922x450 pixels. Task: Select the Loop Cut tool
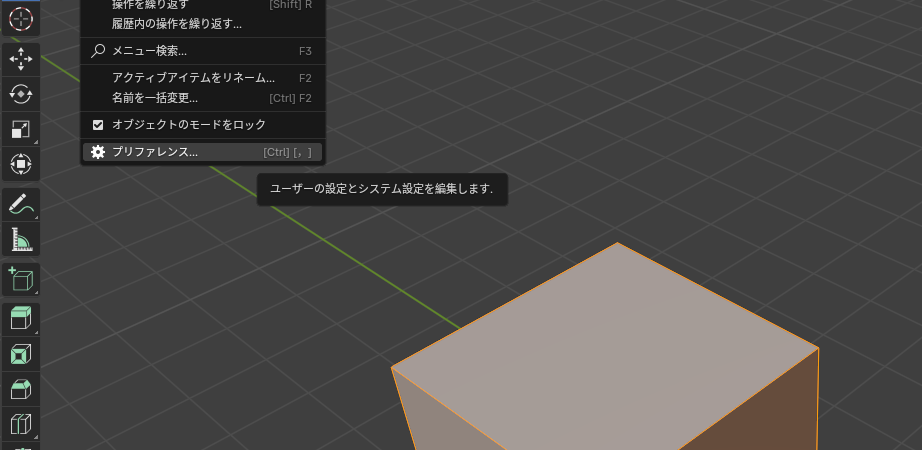21,424
